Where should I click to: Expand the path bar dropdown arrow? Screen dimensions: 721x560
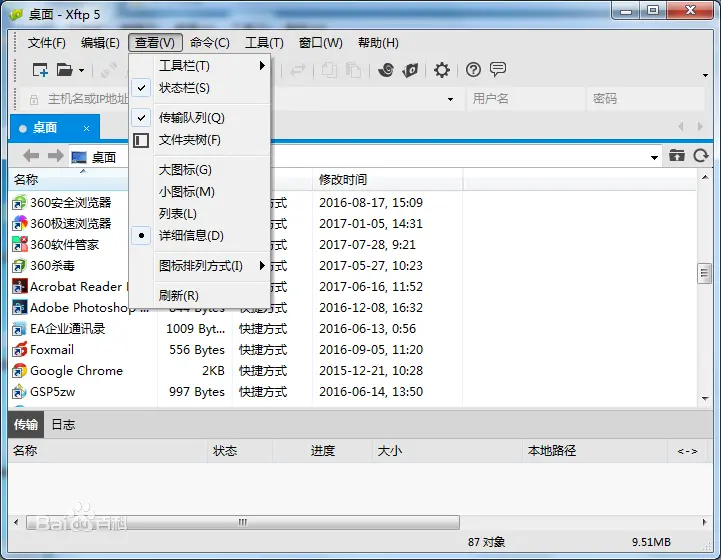654,158
